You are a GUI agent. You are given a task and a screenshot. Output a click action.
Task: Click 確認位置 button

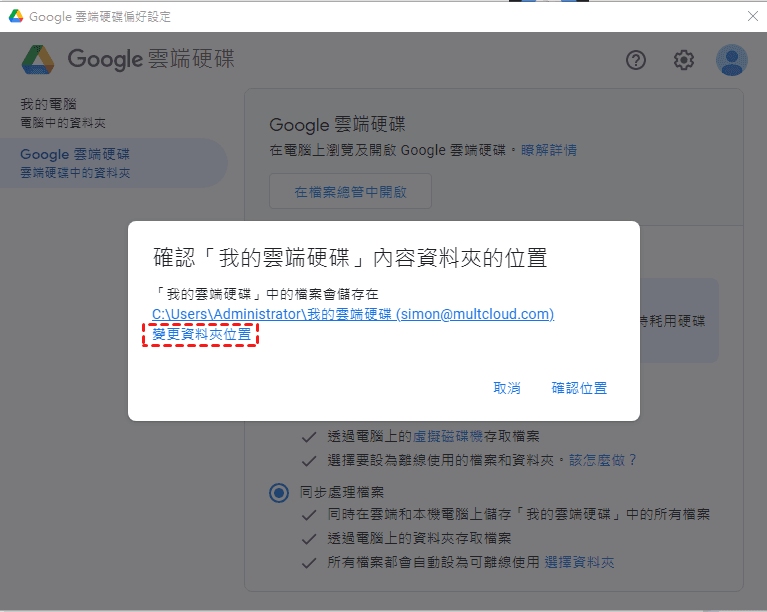(579, 388)
